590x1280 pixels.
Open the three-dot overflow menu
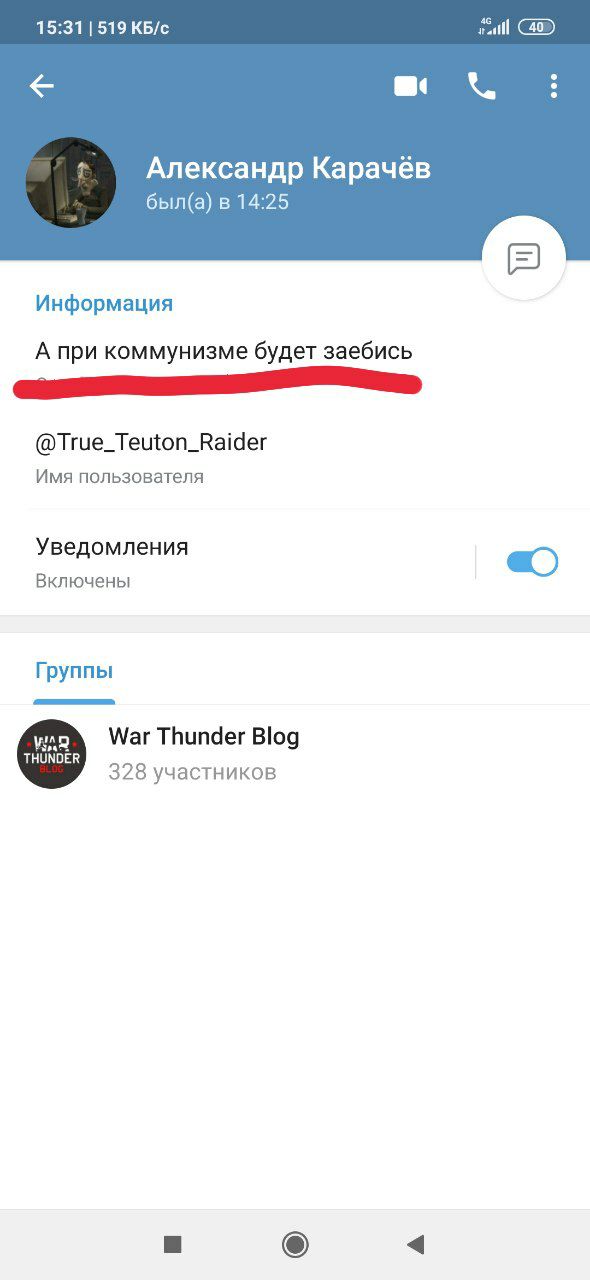553,87
